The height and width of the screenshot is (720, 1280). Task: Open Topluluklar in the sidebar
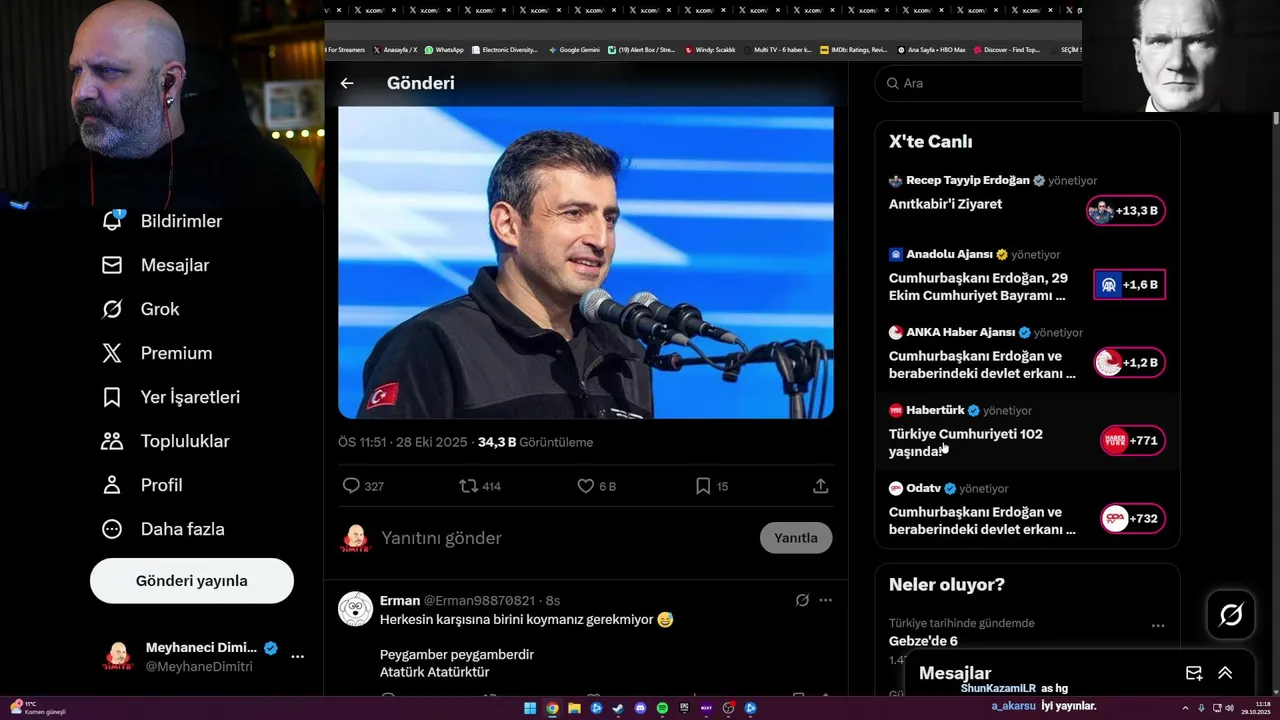[165, 441]
